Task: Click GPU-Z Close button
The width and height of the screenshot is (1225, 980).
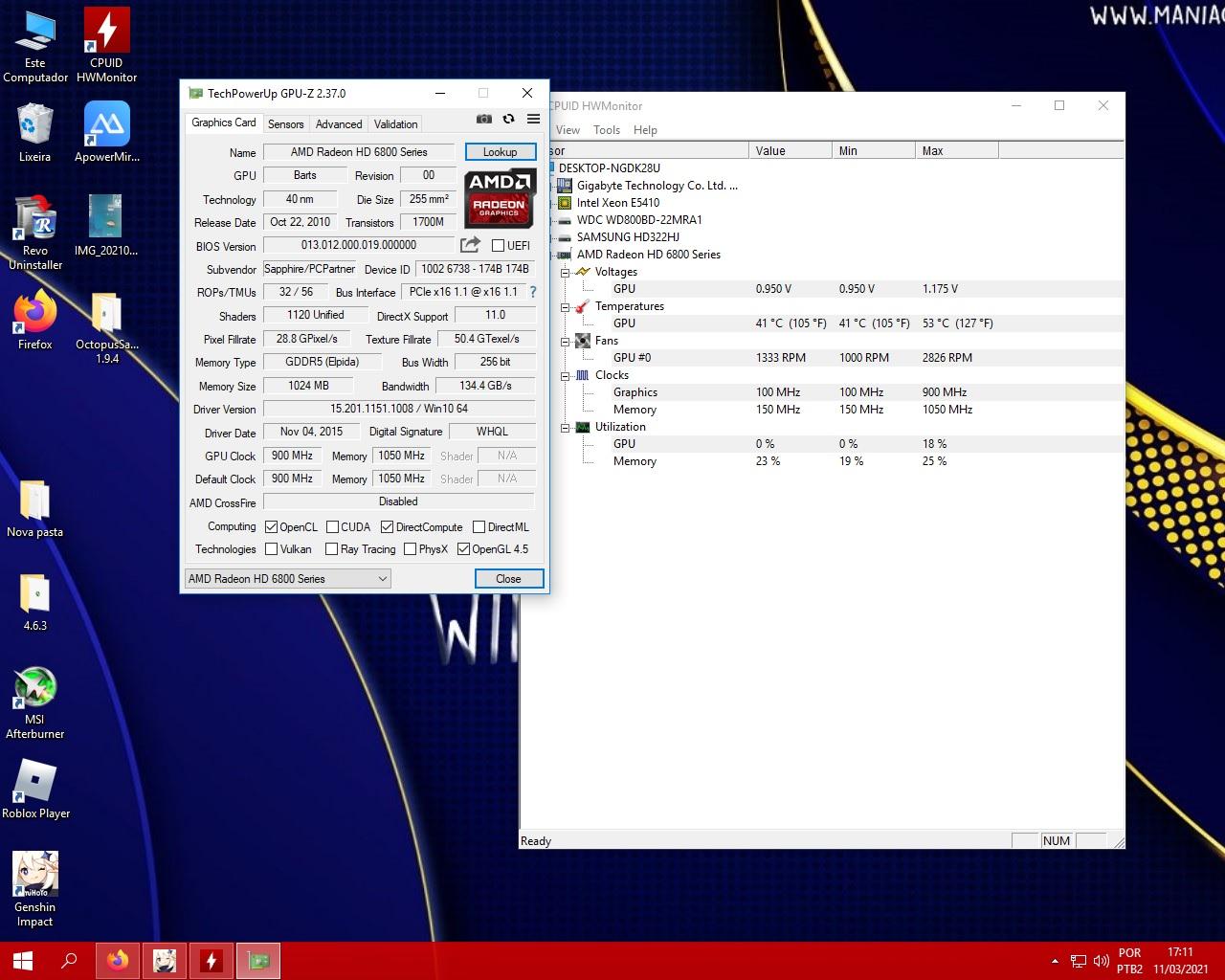Action: click(509, 579)
